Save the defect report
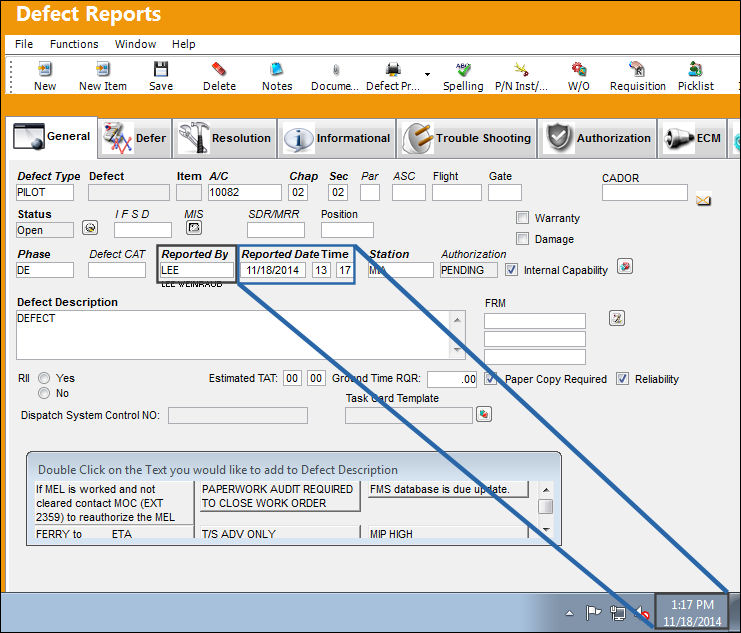This screenshot has height=633, width=741. [161, 76]
